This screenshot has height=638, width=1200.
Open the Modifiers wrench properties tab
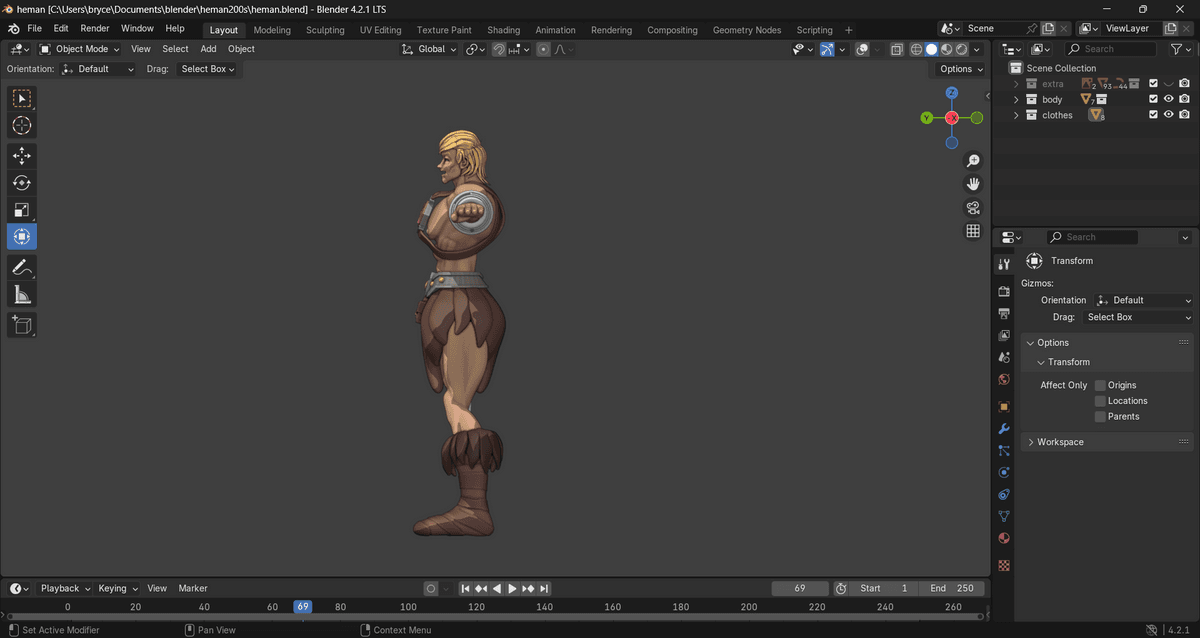(1004, 429)
